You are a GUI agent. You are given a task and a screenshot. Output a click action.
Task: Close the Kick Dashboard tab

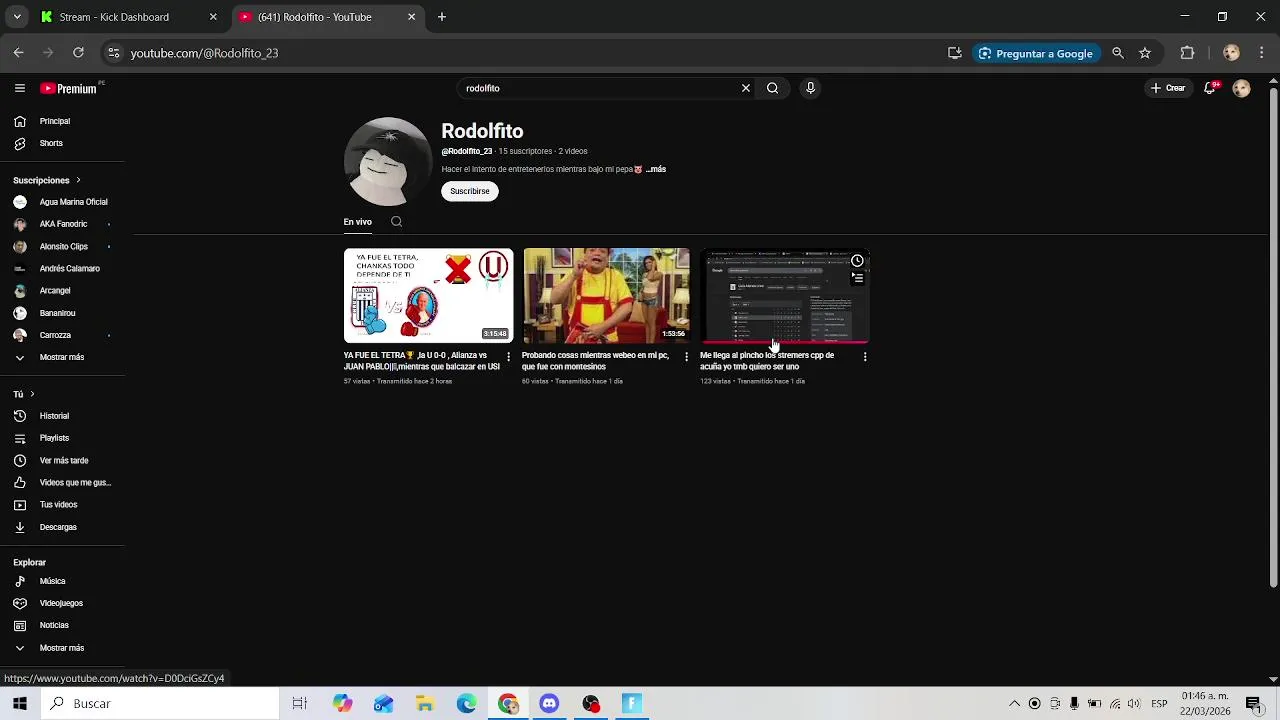[x=213, y=17]
